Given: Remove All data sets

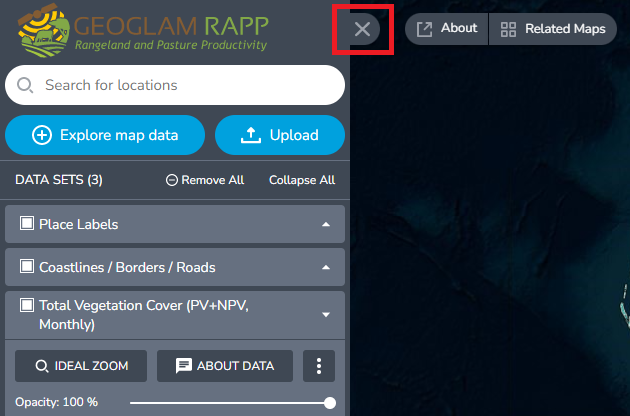Looking at the screenshot, I should point(205,180).
